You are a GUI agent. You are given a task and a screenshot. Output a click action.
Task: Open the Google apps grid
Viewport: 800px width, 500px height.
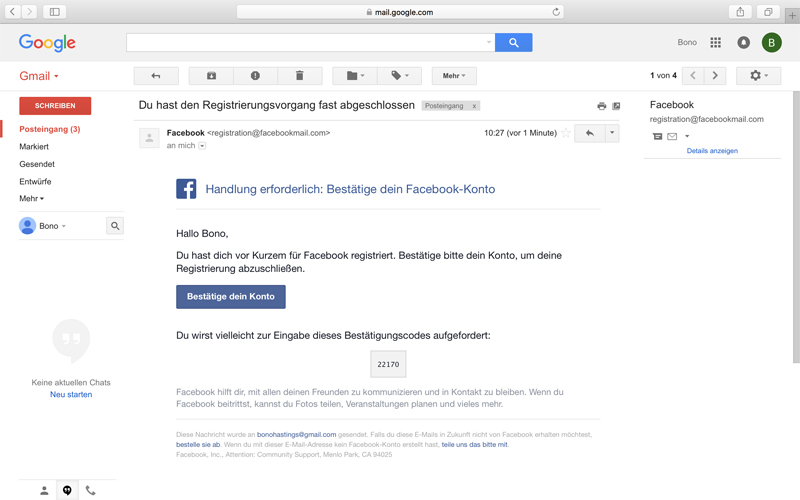tap(715, 42)
